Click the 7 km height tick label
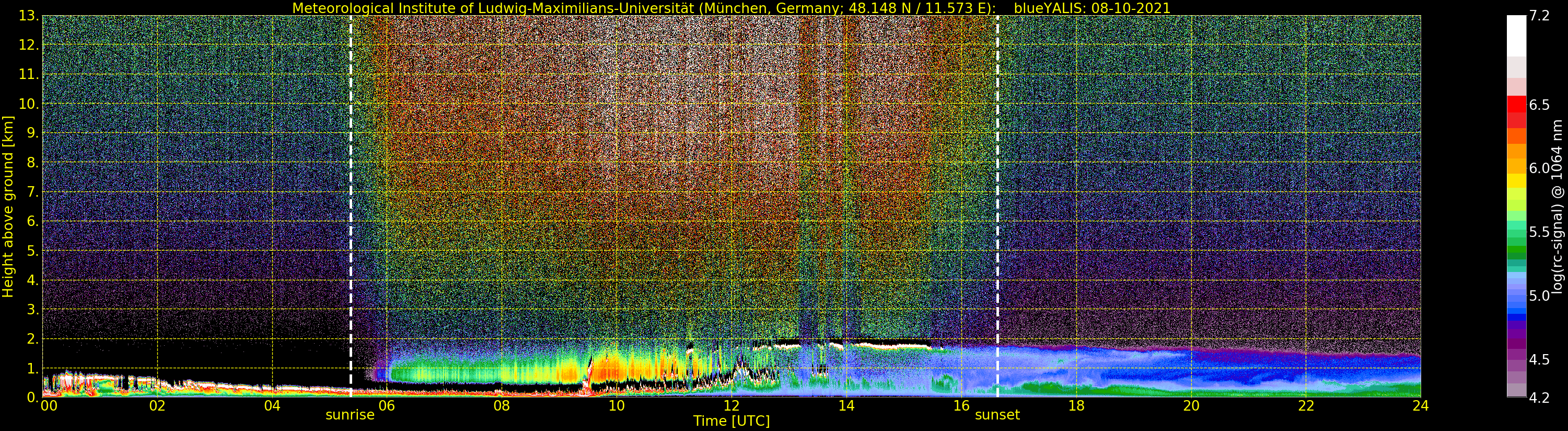This screenshot has width=1568, height=431. (33, 192)
